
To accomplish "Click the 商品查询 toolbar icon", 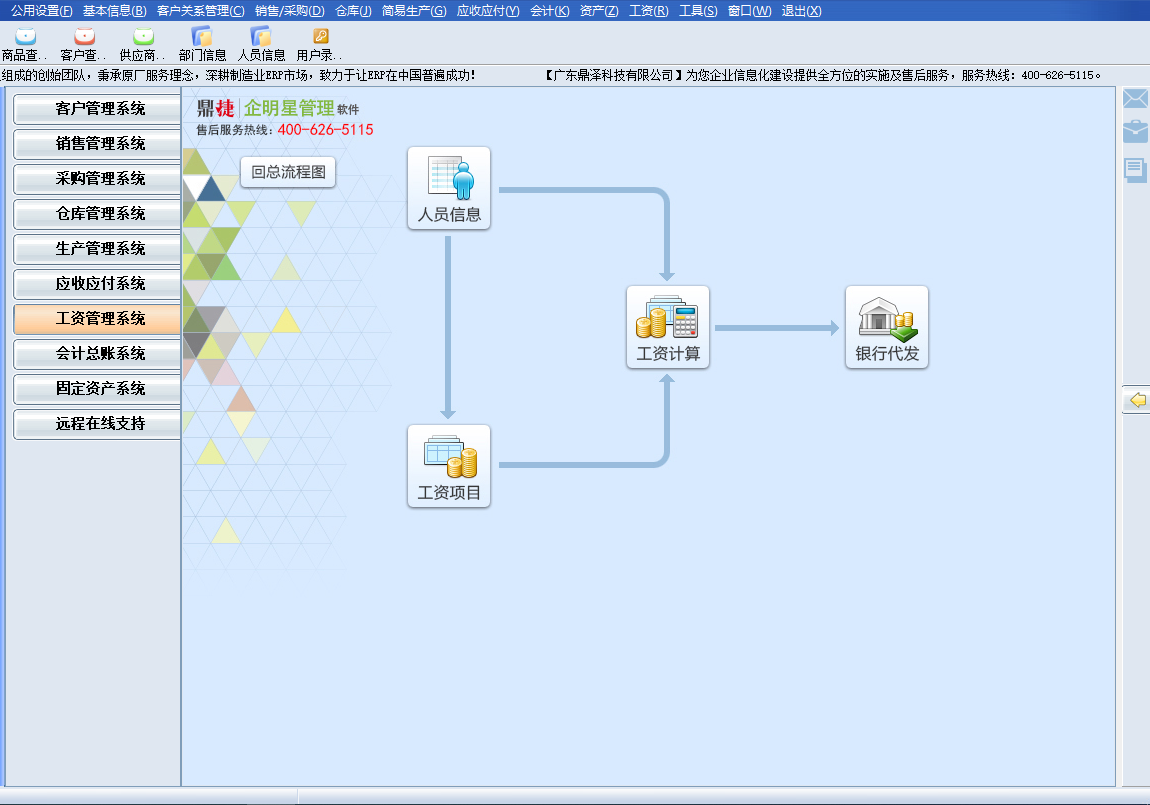I will (25, 38).
